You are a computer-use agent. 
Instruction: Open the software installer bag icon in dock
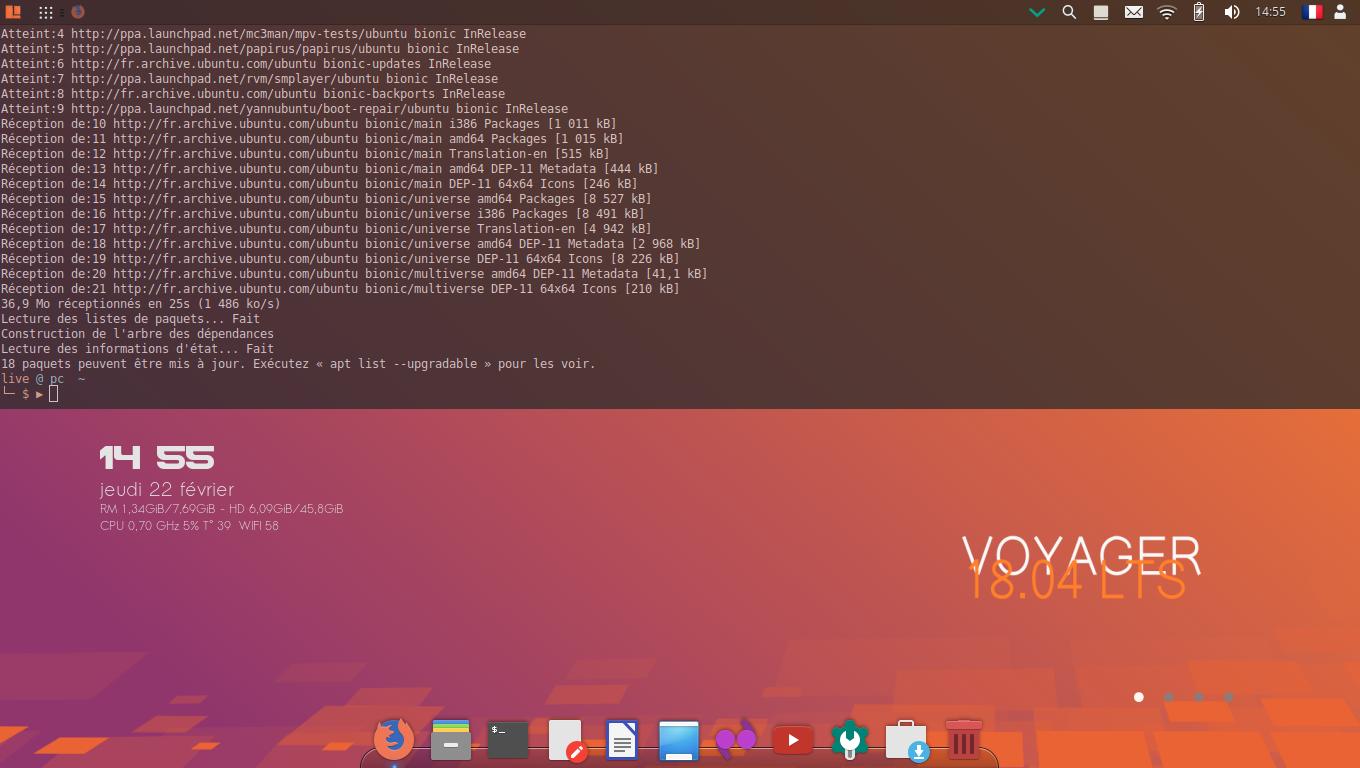click(907, 741)
